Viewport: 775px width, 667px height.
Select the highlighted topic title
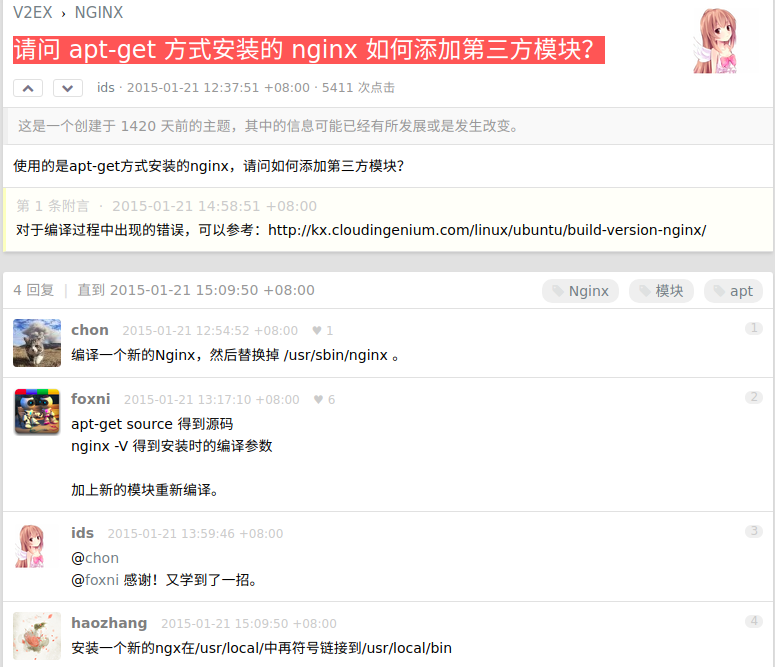pos(309,49)
